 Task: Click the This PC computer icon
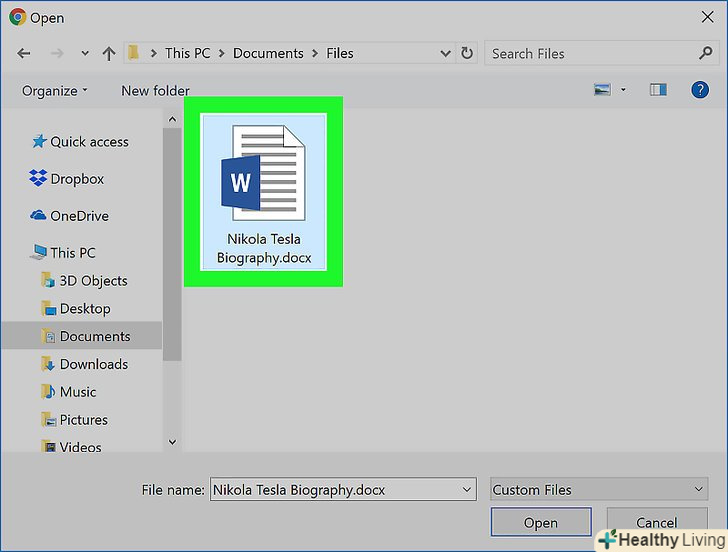[39, 252]
